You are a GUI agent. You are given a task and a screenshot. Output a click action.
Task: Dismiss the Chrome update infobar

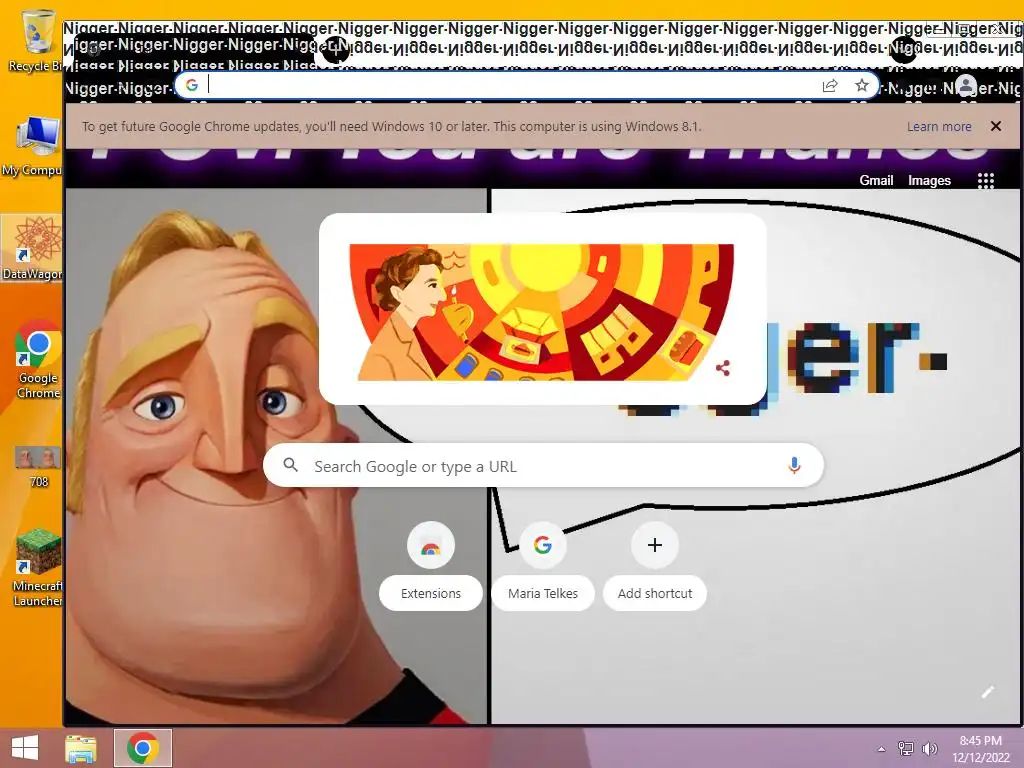(x=995, y=126)
